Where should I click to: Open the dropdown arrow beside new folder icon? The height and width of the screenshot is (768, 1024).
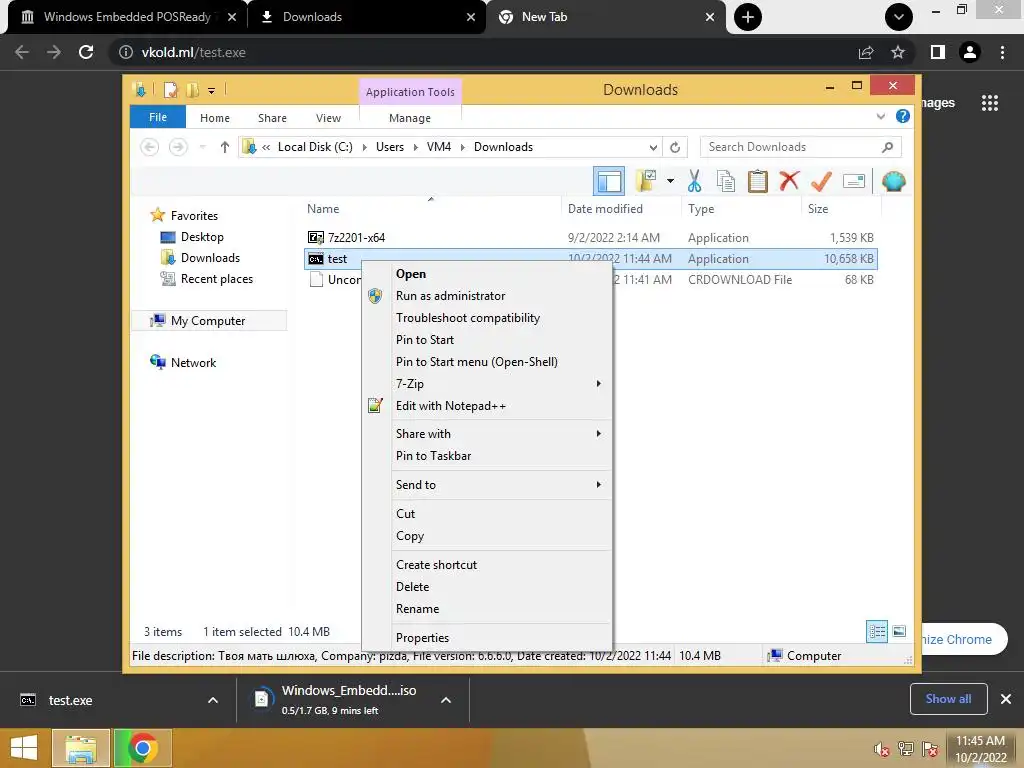pos(670,181)
